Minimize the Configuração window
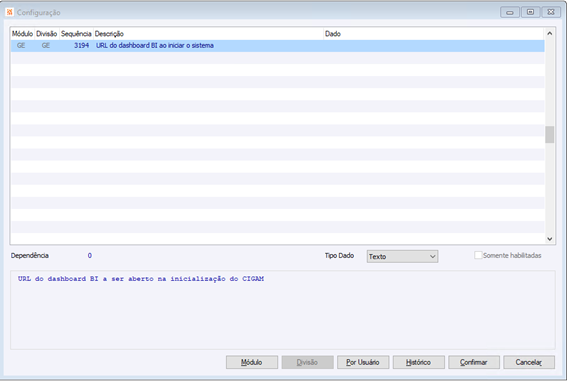567x381 pixels. click(510, 12)
